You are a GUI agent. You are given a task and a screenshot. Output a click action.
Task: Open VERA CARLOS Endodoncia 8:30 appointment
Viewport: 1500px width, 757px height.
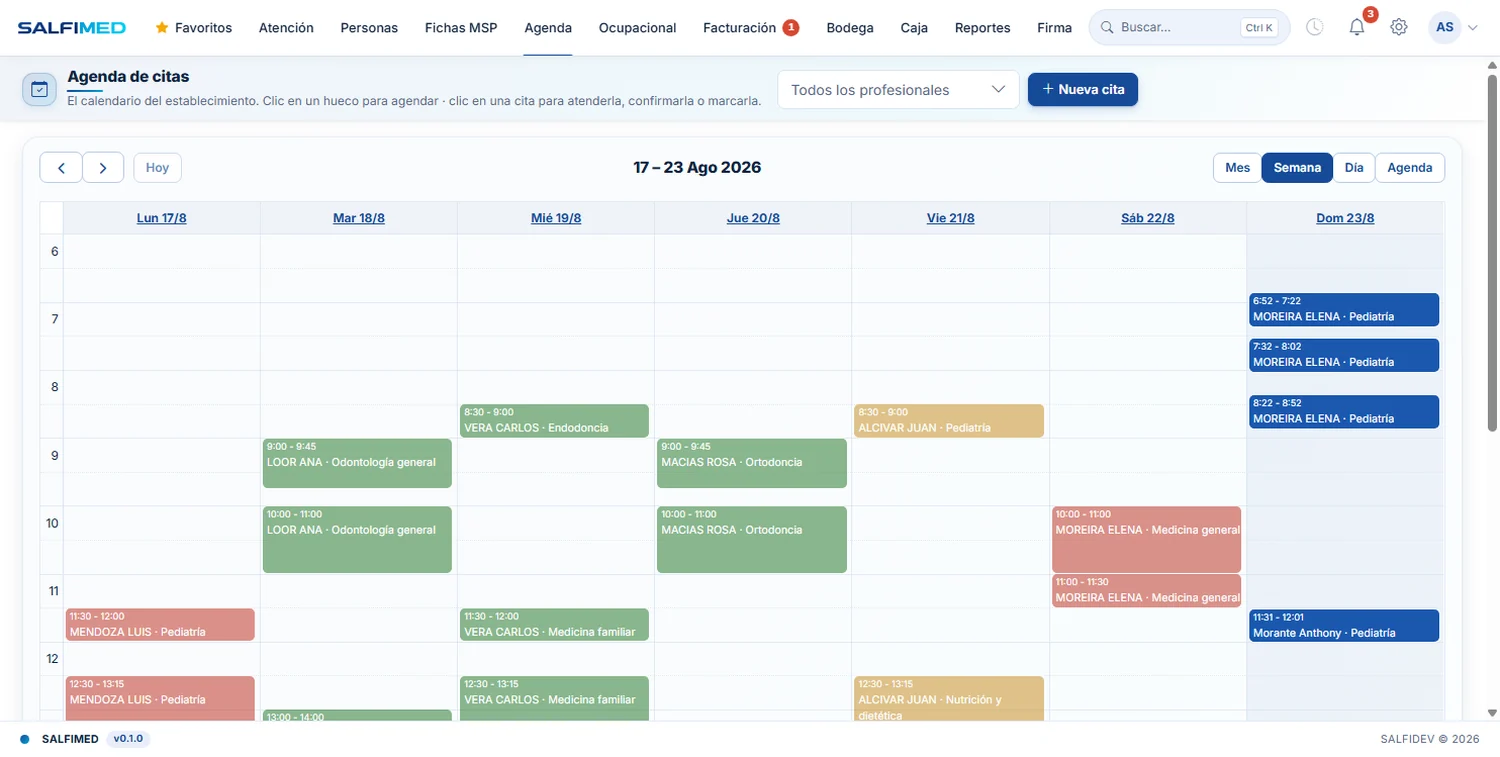point(554,420)
